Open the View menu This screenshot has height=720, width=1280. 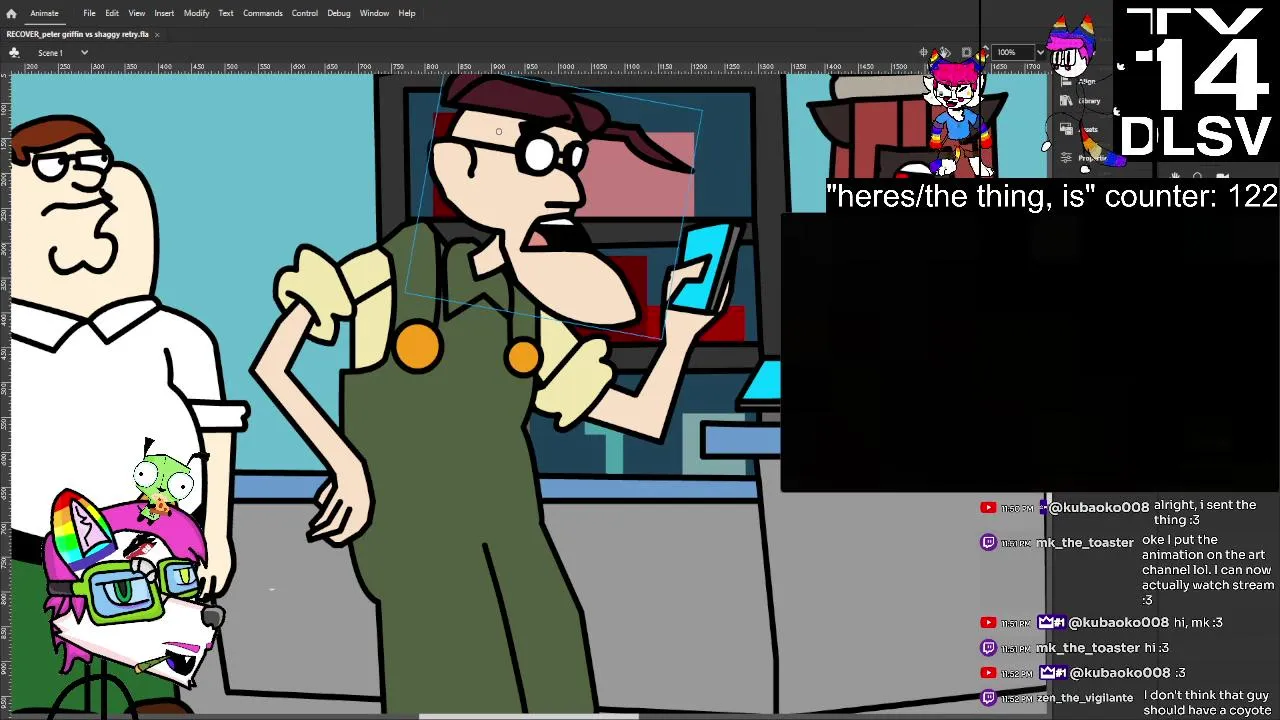pos(136,13)
